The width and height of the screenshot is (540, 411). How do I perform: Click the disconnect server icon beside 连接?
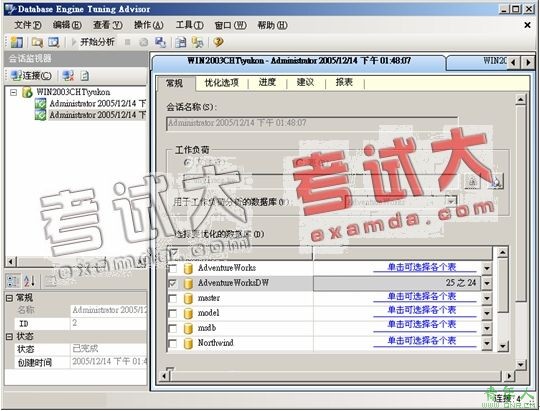point(68,75)
